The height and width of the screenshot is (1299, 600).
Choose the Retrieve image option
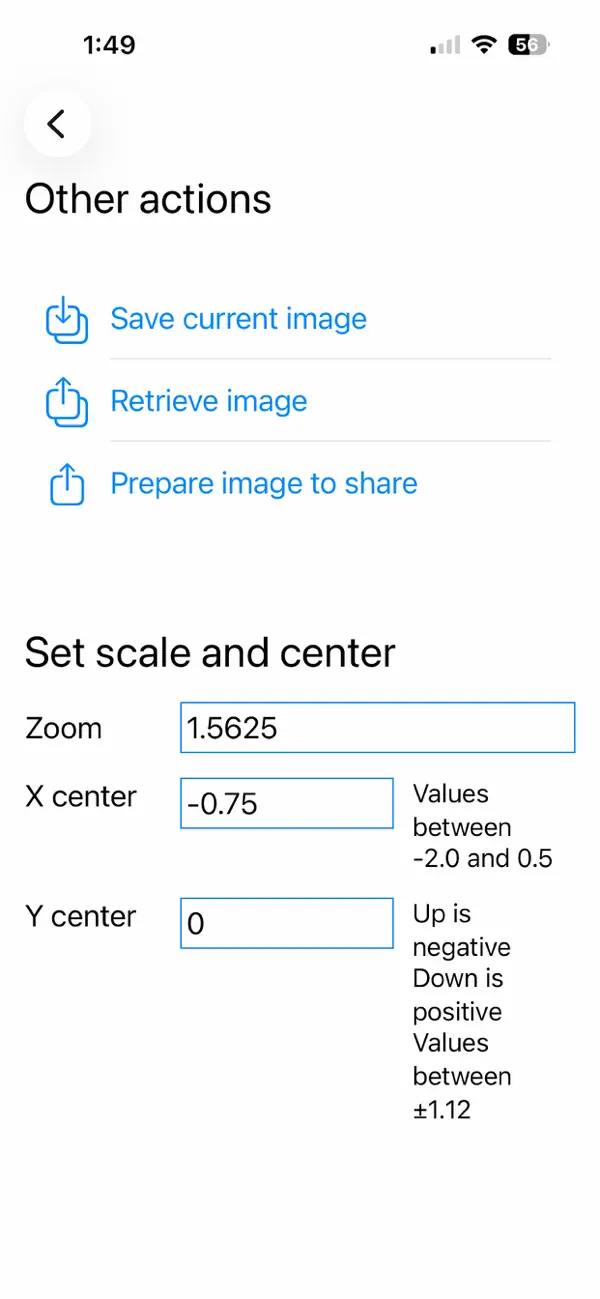tap(209, 401)
